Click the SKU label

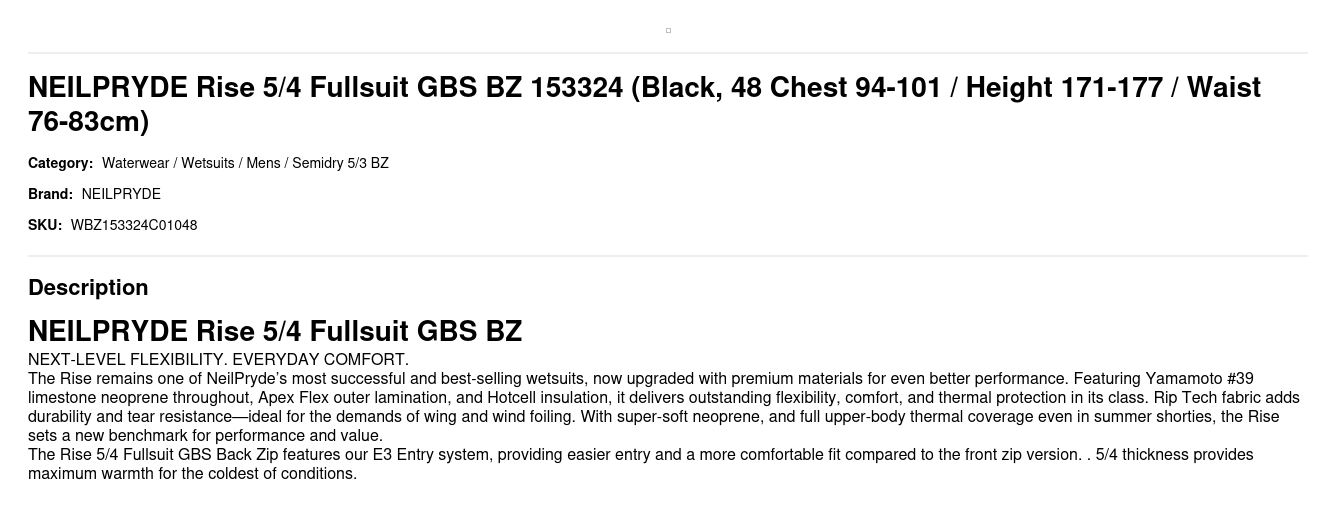[x=45, y=225]
